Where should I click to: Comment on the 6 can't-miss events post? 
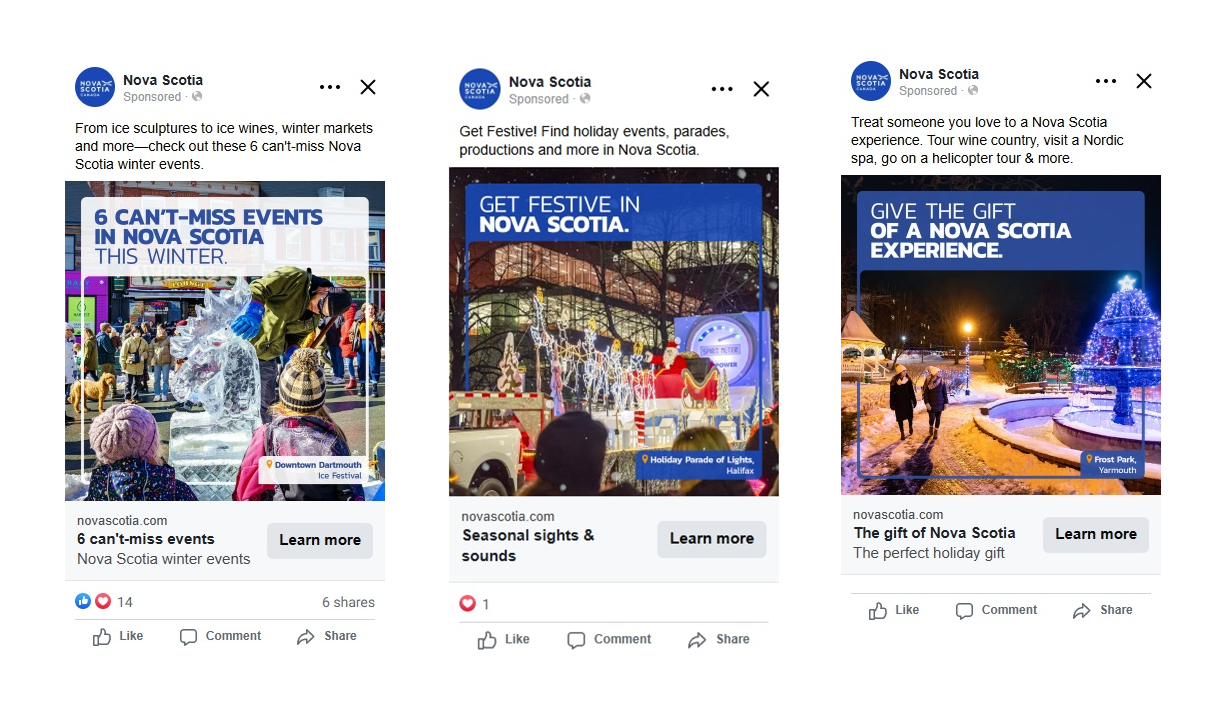tap(220, 636)
